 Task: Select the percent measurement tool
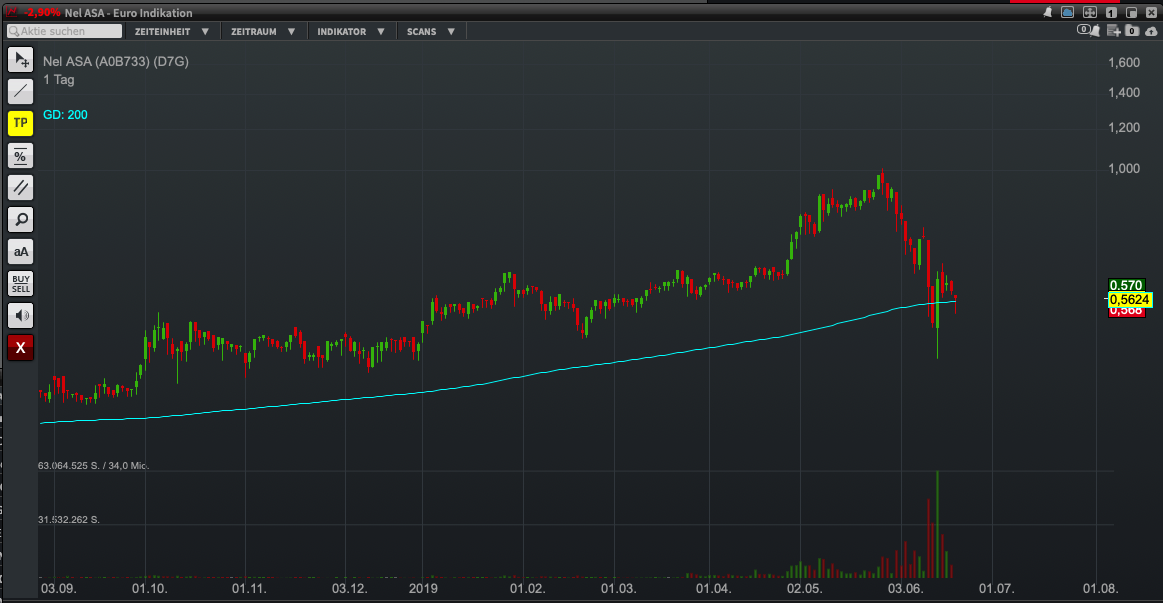click(21, 156)
